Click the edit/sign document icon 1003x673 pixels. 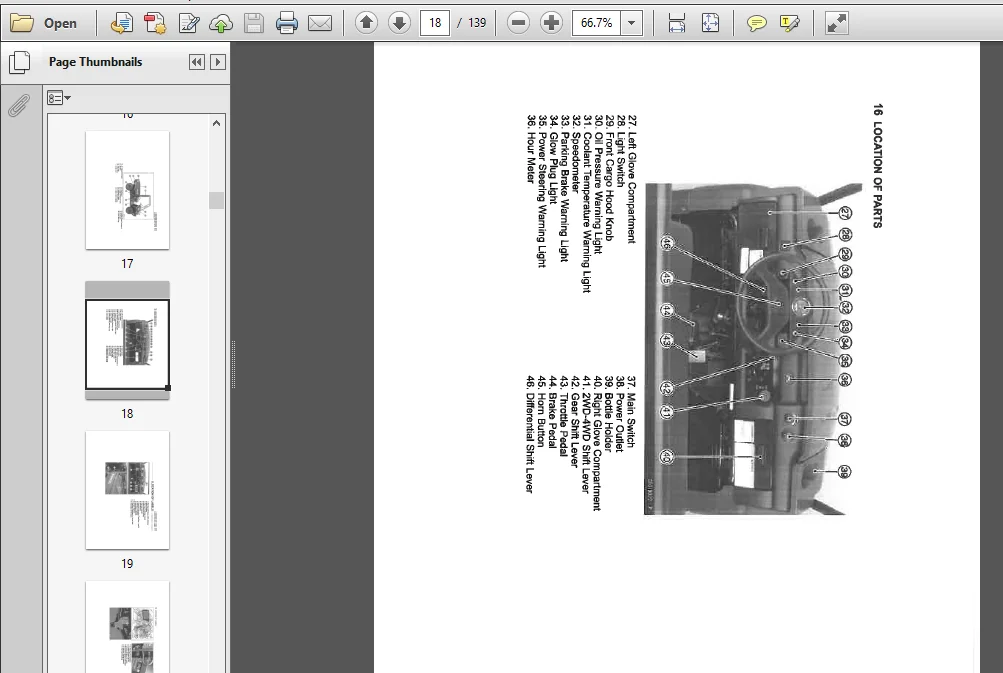click(189, 23)
